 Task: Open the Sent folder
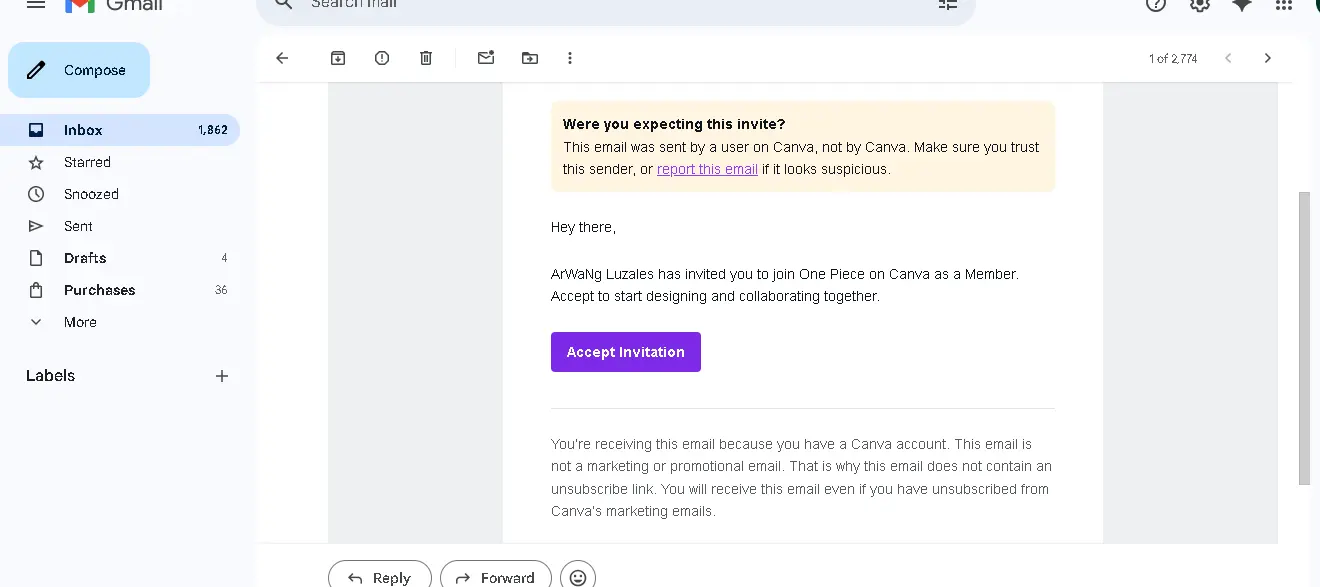click(x=120, y=226)
